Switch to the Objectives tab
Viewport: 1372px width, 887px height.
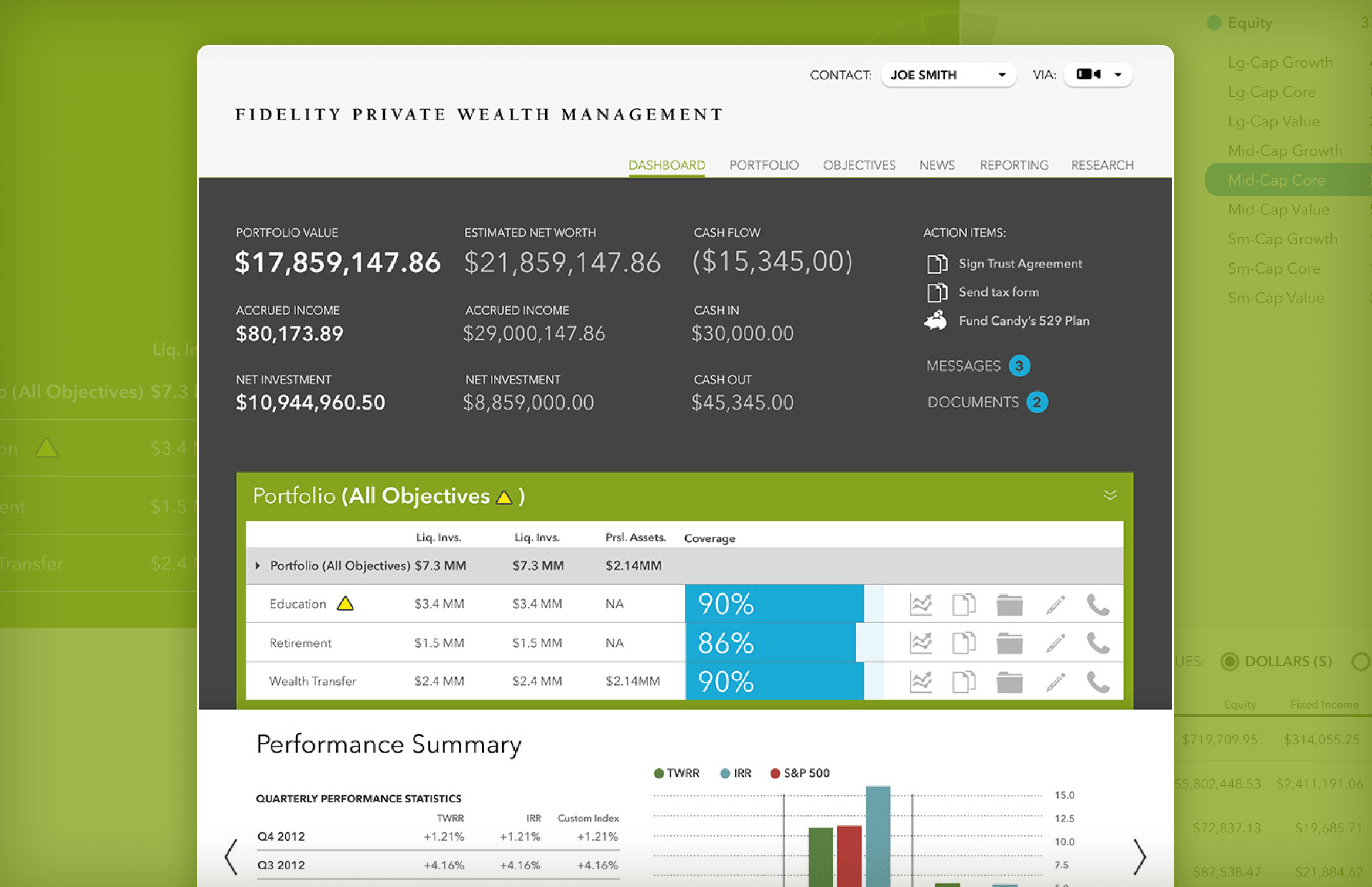(x=859, y=165)
